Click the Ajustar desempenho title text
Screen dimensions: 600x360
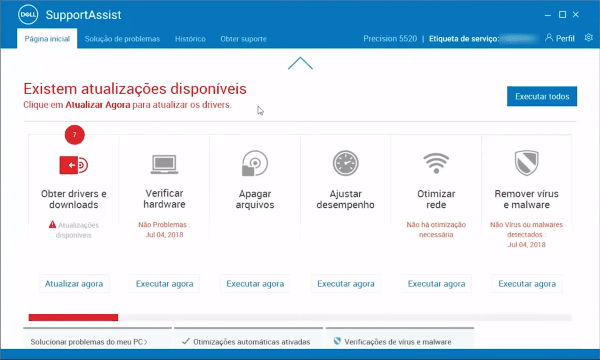(x=346, y=199)
